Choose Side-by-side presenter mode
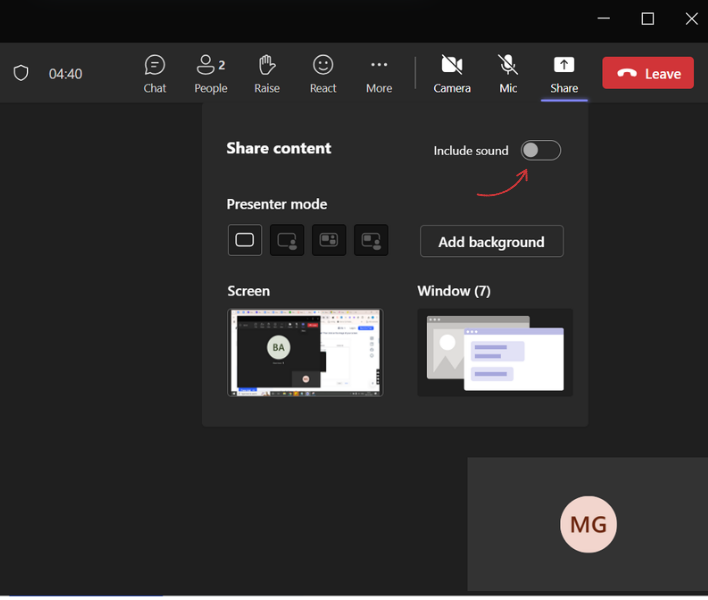Image resolution: width=708 pixels, height=600 pixels. (329, 240)
